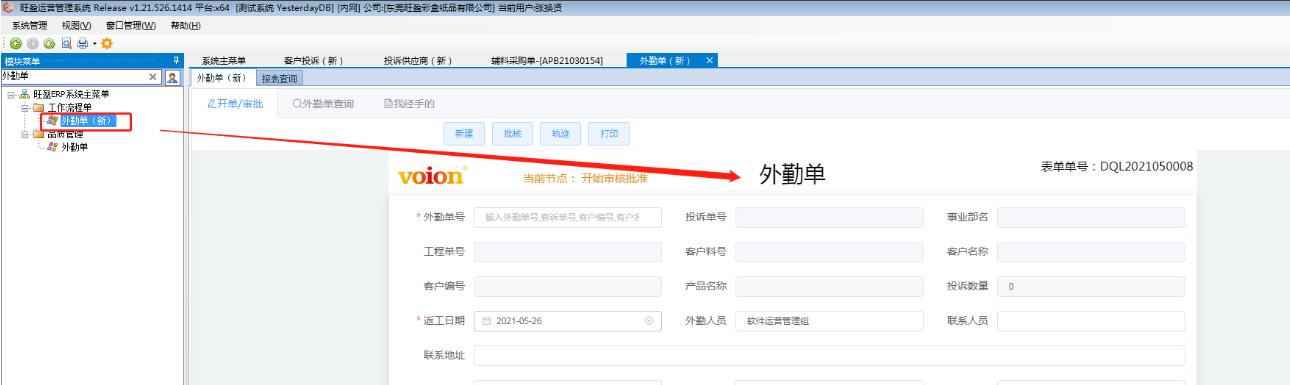Clear the module search box text
This screenshot has height=385, width=1290.
click(x=153, y=76)
